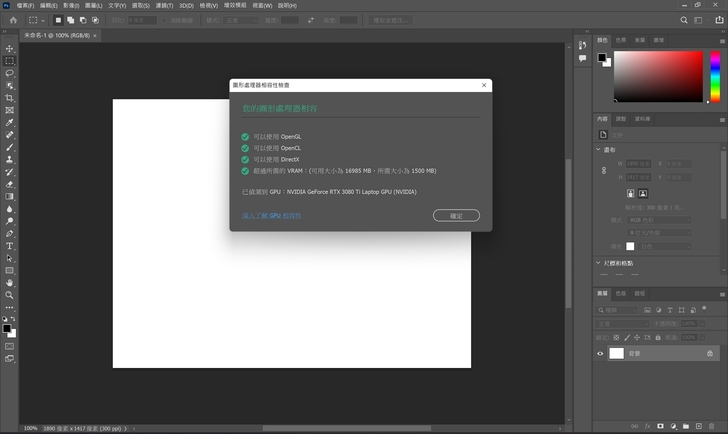Collapse the 畫布 section in properties panel

(x=599, y=149)
